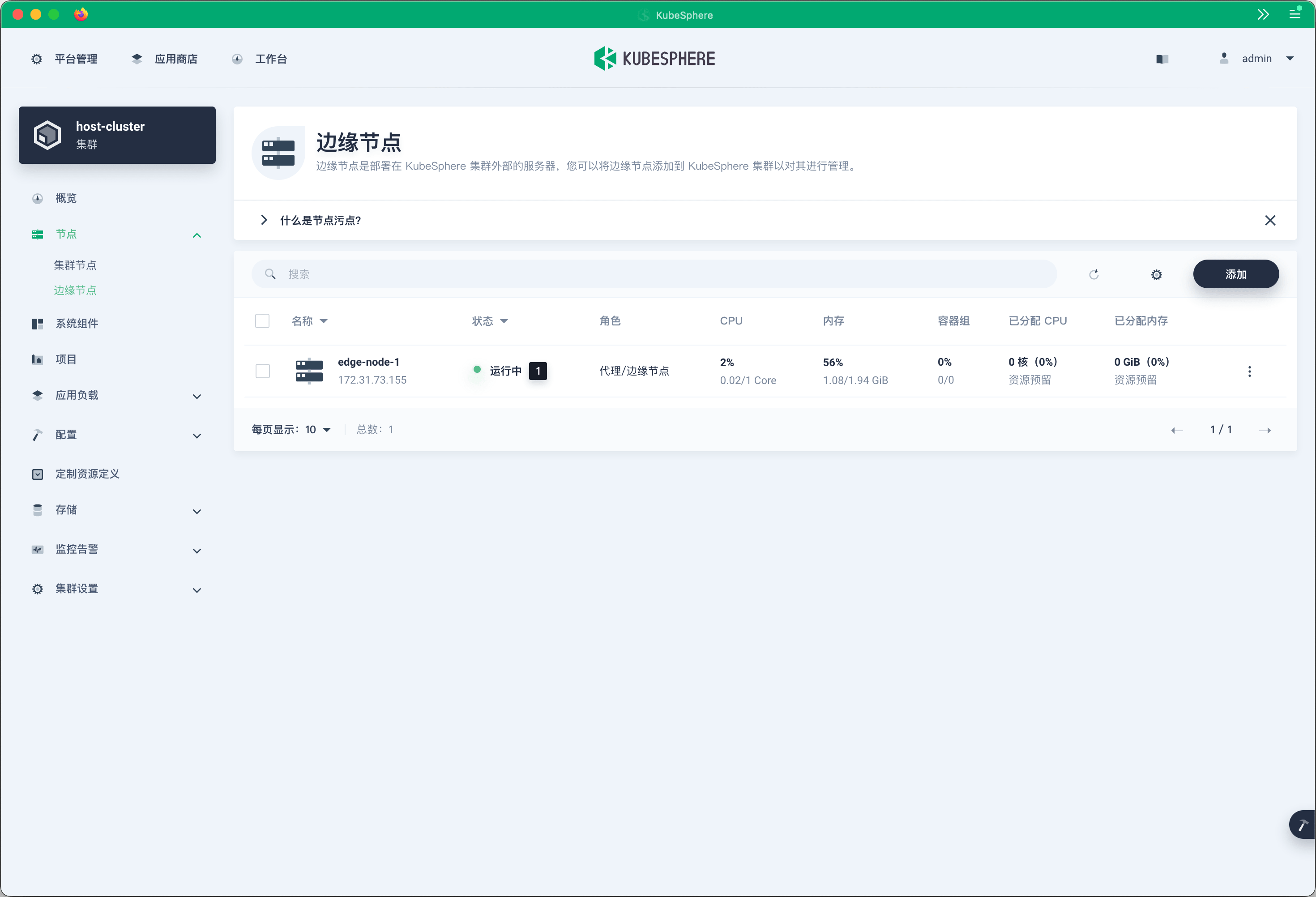Click the refresh icon beside search bar
The height and width of the screenshot is (897, 1316).
click(x=1094, y=274)
